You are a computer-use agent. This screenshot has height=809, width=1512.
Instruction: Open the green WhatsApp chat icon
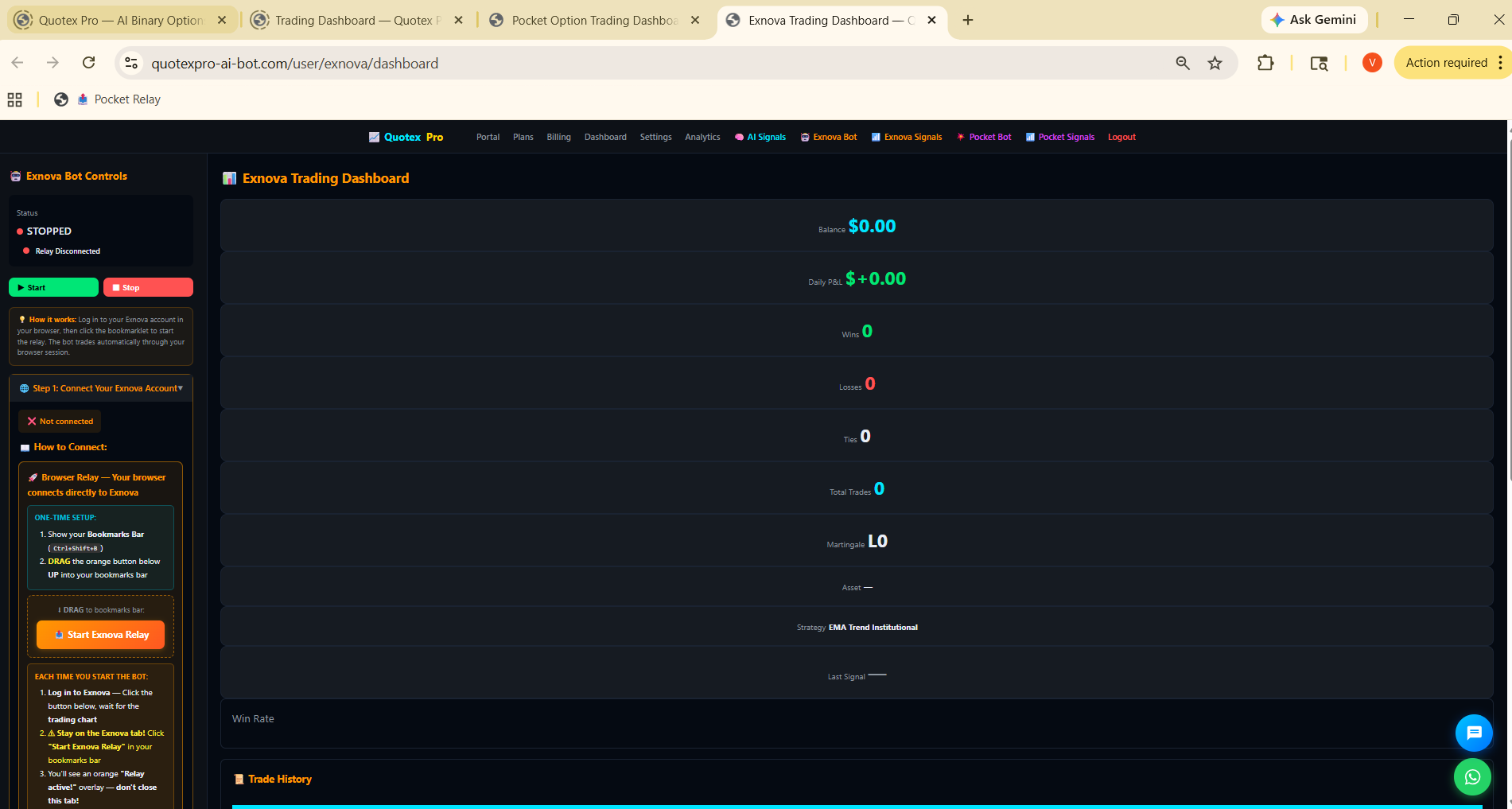click(x=1472, y=777)
